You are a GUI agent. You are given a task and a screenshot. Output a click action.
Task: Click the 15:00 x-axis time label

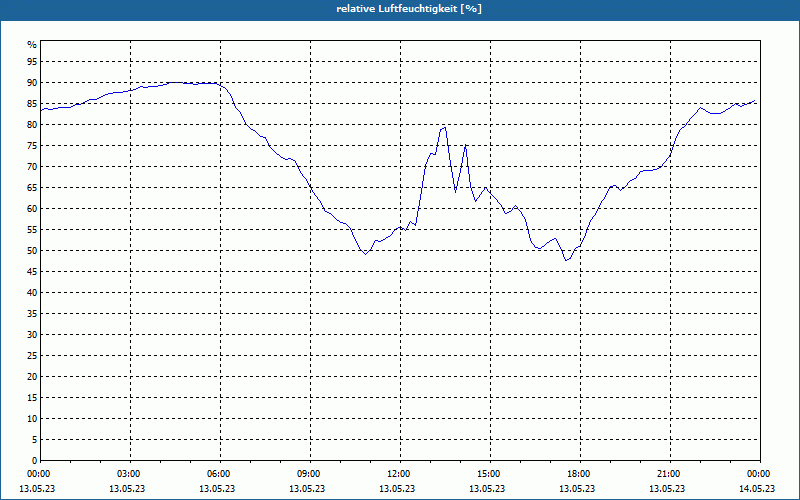point(489,474)
